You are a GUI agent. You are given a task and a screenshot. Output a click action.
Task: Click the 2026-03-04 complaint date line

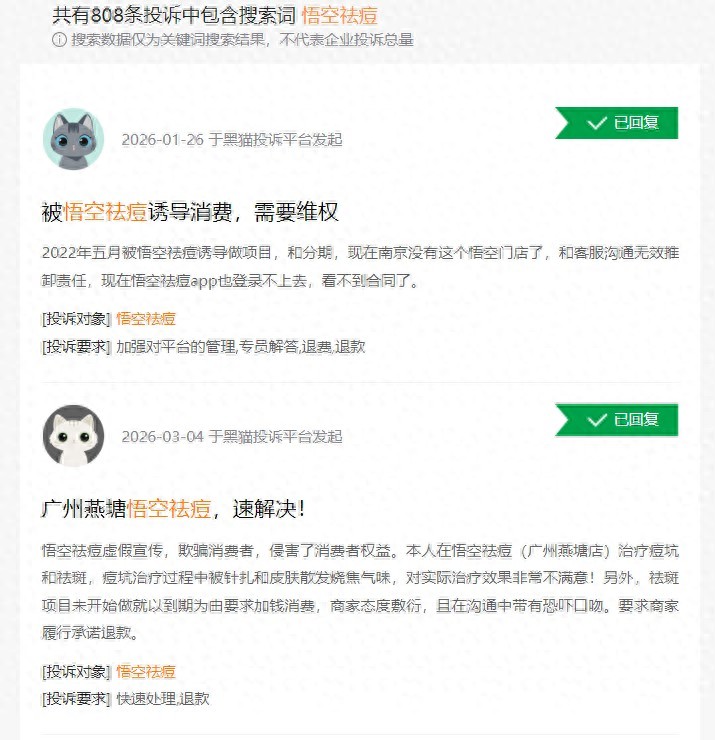[x=232, y=437]
